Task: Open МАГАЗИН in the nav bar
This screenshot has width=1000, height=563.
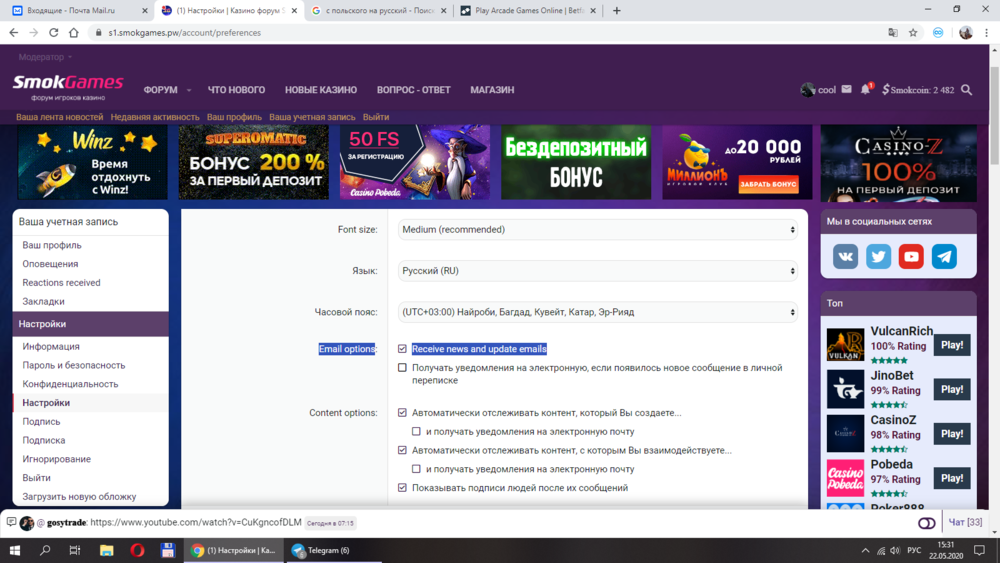Action: [492, 90]
